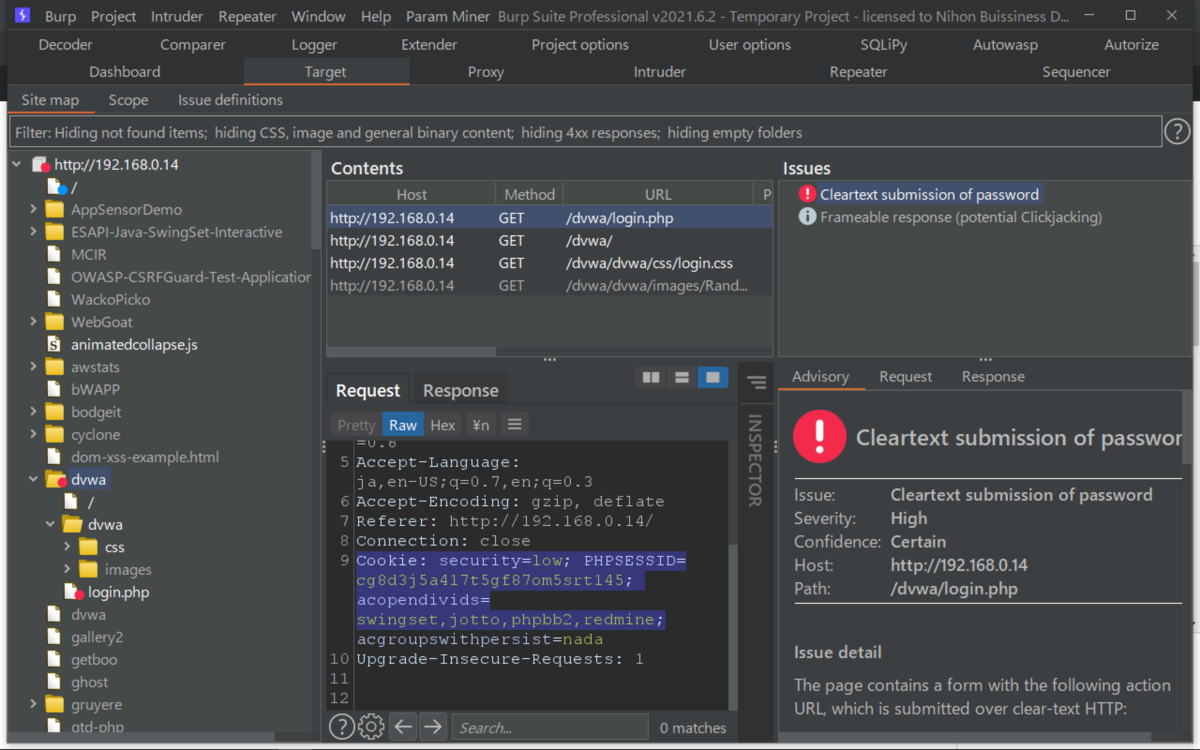
Task: Click the 192.168.0.14 host icon
Action: pyautogui.click(x=40, y=164)
